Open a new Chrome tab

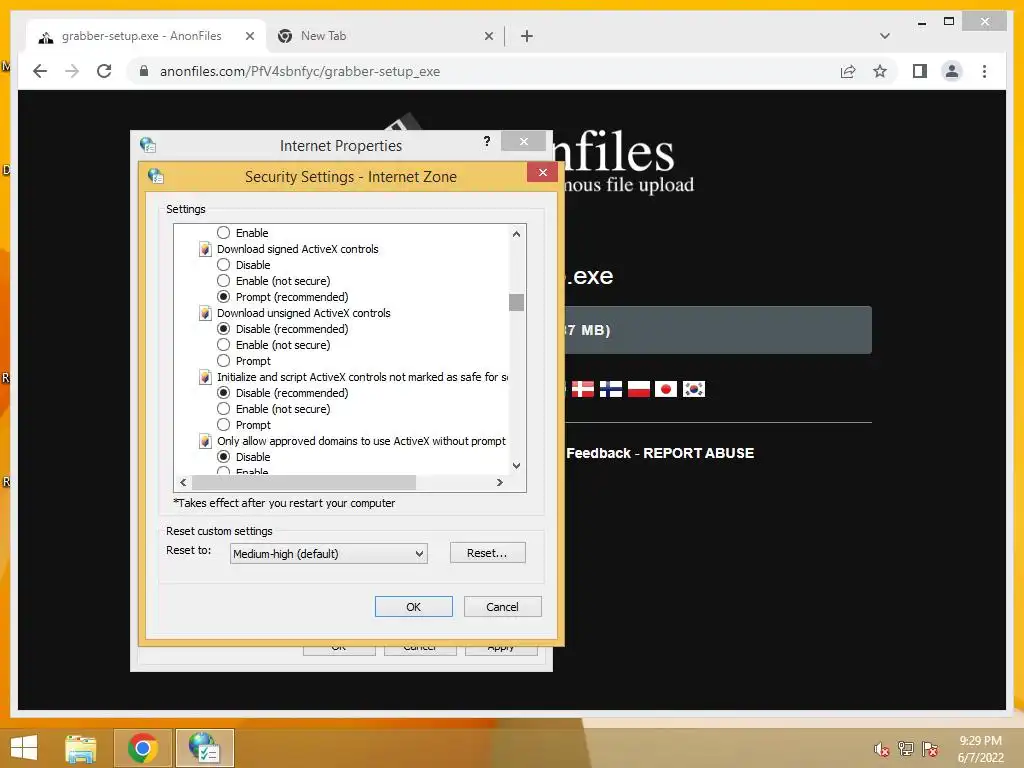[x=526, y=36]
